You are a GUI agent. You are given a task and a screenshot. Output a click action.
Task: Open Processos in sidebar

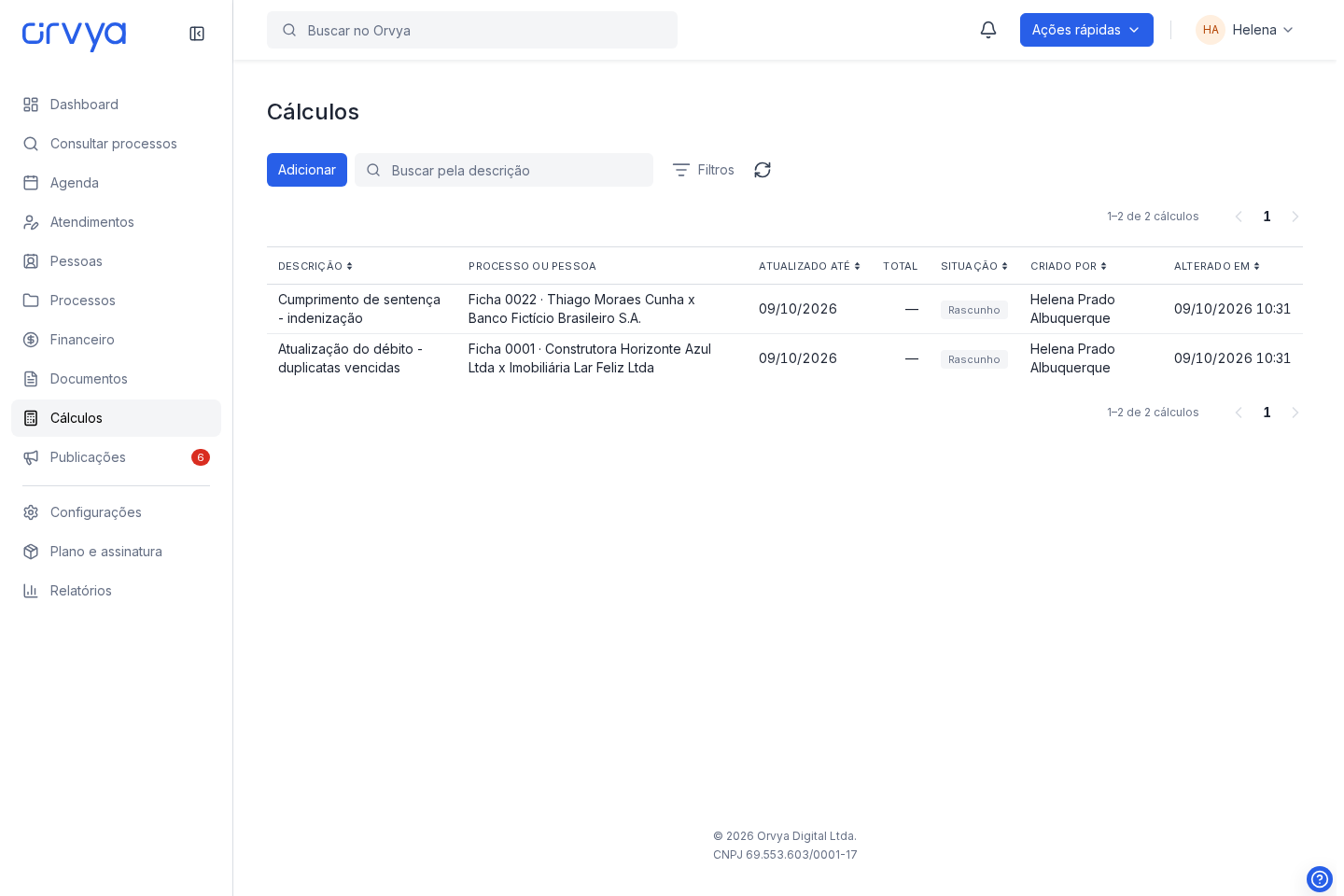tap(116, 301)
